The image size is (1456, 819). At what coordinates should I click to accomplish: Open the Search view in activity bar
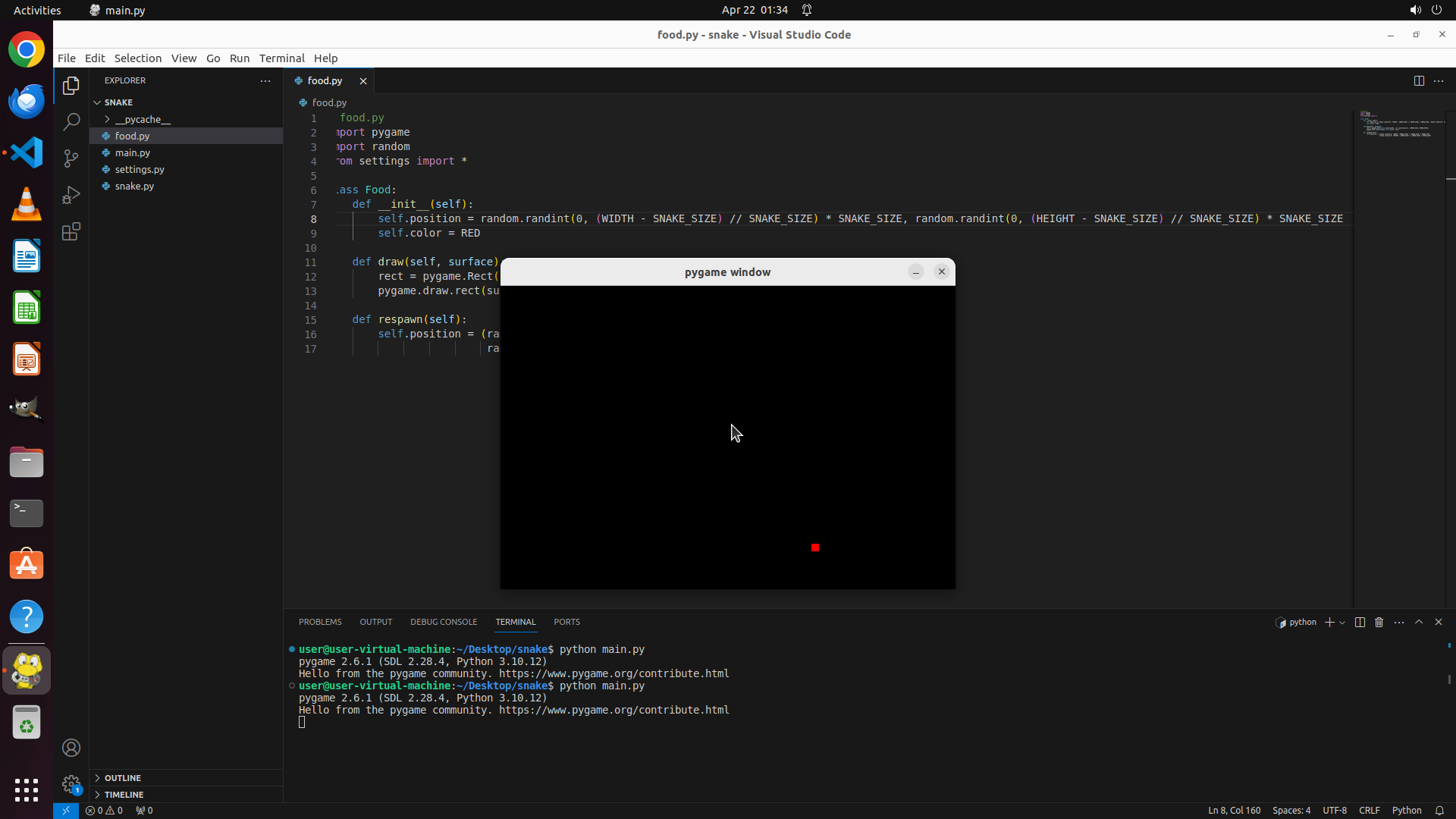71,121
